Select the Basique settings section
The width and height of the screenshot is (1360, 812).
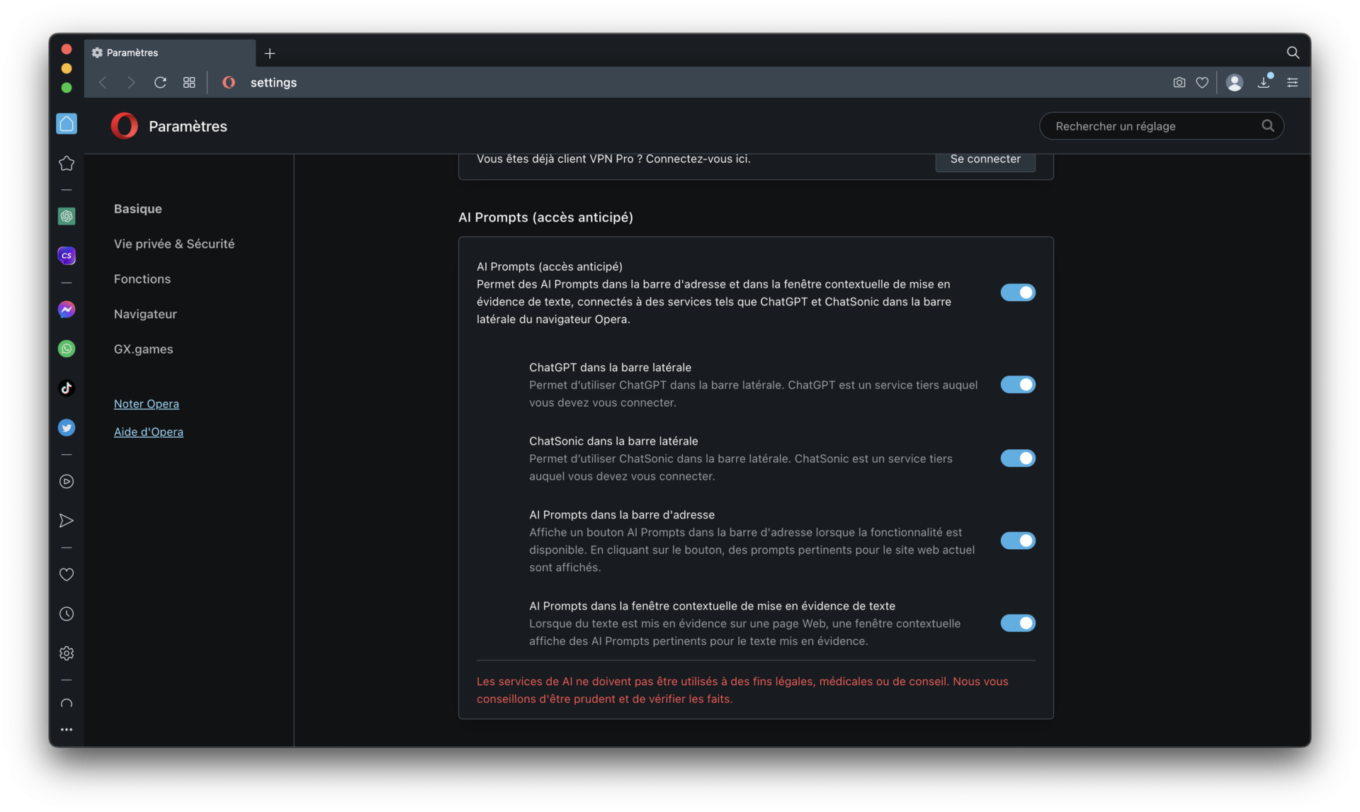(x=138, y=209)
